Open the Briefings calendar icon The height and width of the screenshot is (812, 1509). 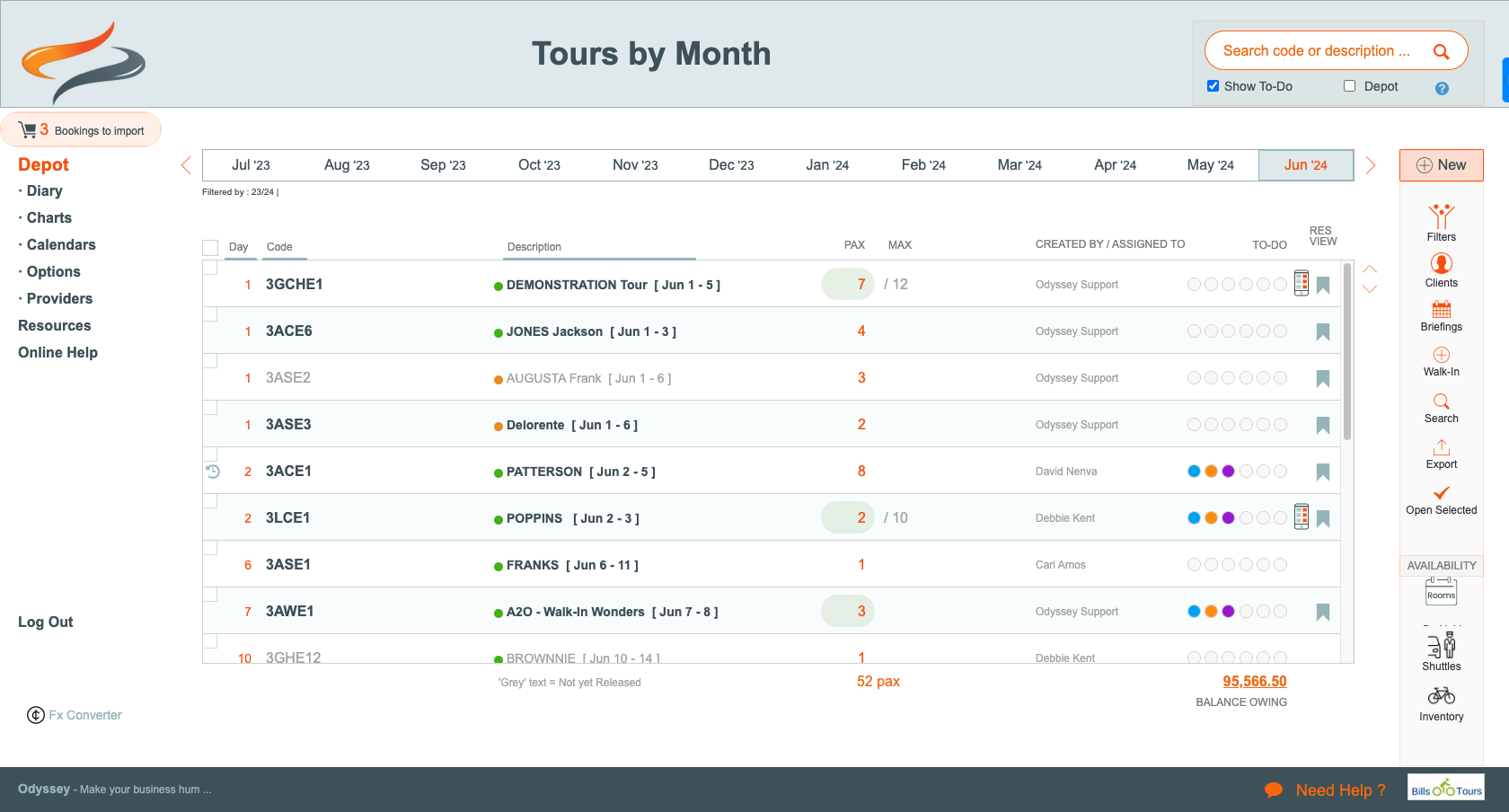click(x=1441, y=310)
